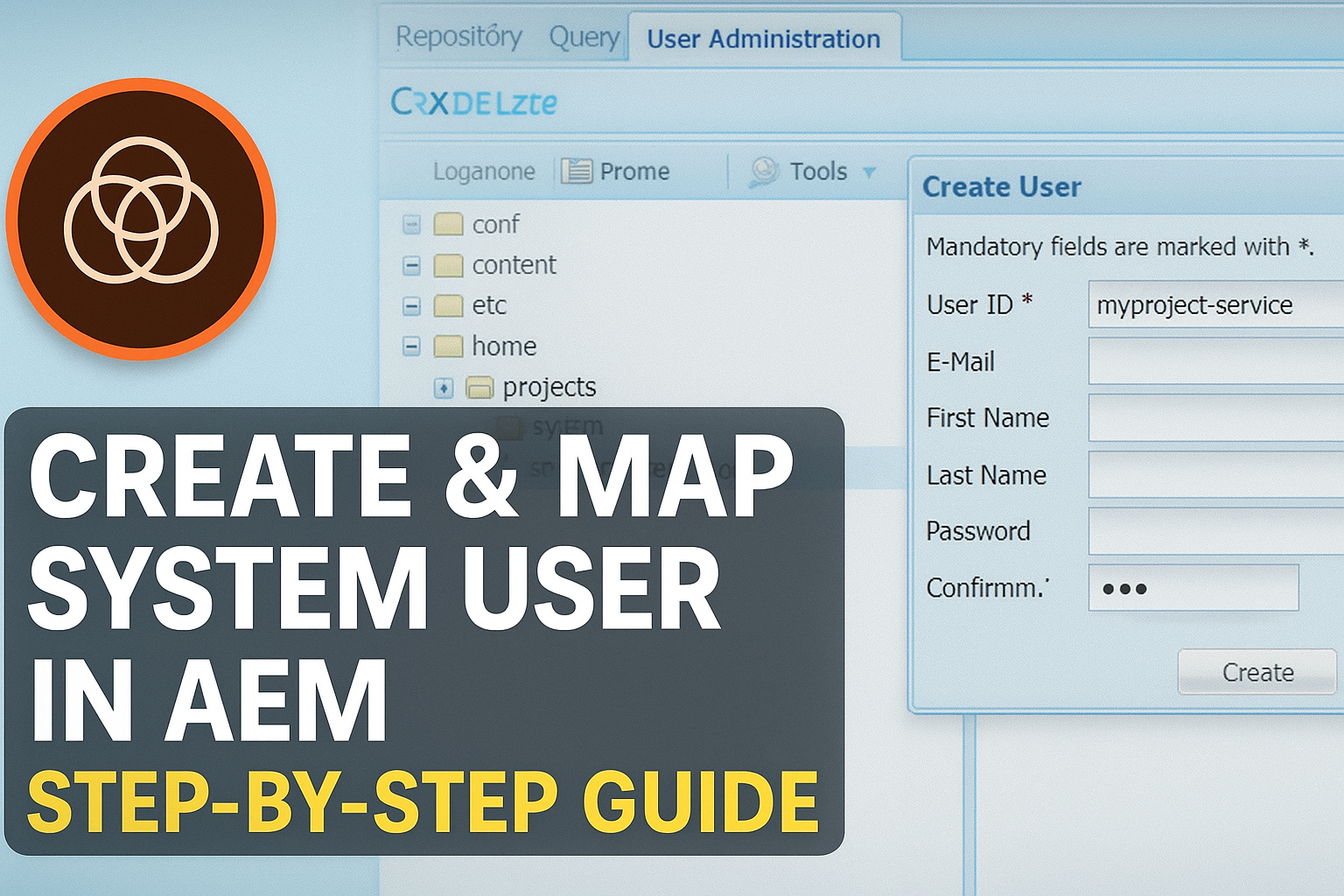Click the home folder icon
1344x896 pixels.
click(448, 346)
